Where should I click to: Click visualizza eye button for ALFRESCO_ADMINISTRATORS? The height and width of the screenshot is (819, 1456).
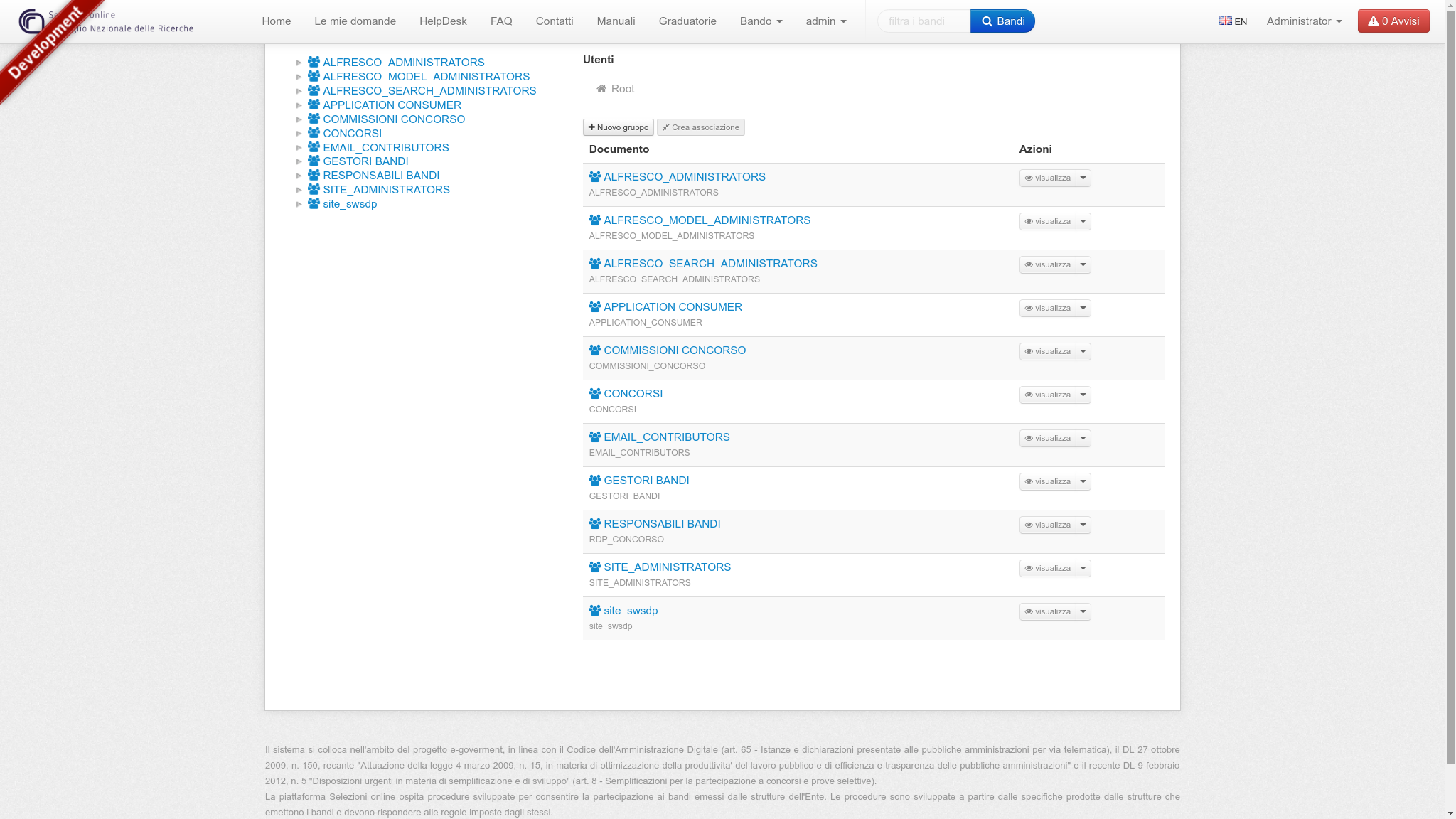(1047, 178)
